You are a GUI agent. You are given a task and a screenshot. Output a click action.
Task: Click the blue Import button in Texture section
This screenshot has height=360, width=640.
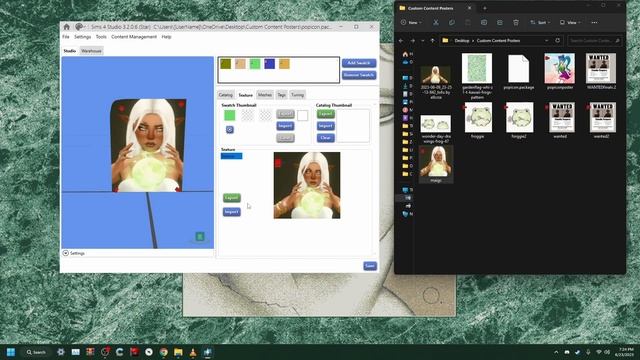[231, 212]
